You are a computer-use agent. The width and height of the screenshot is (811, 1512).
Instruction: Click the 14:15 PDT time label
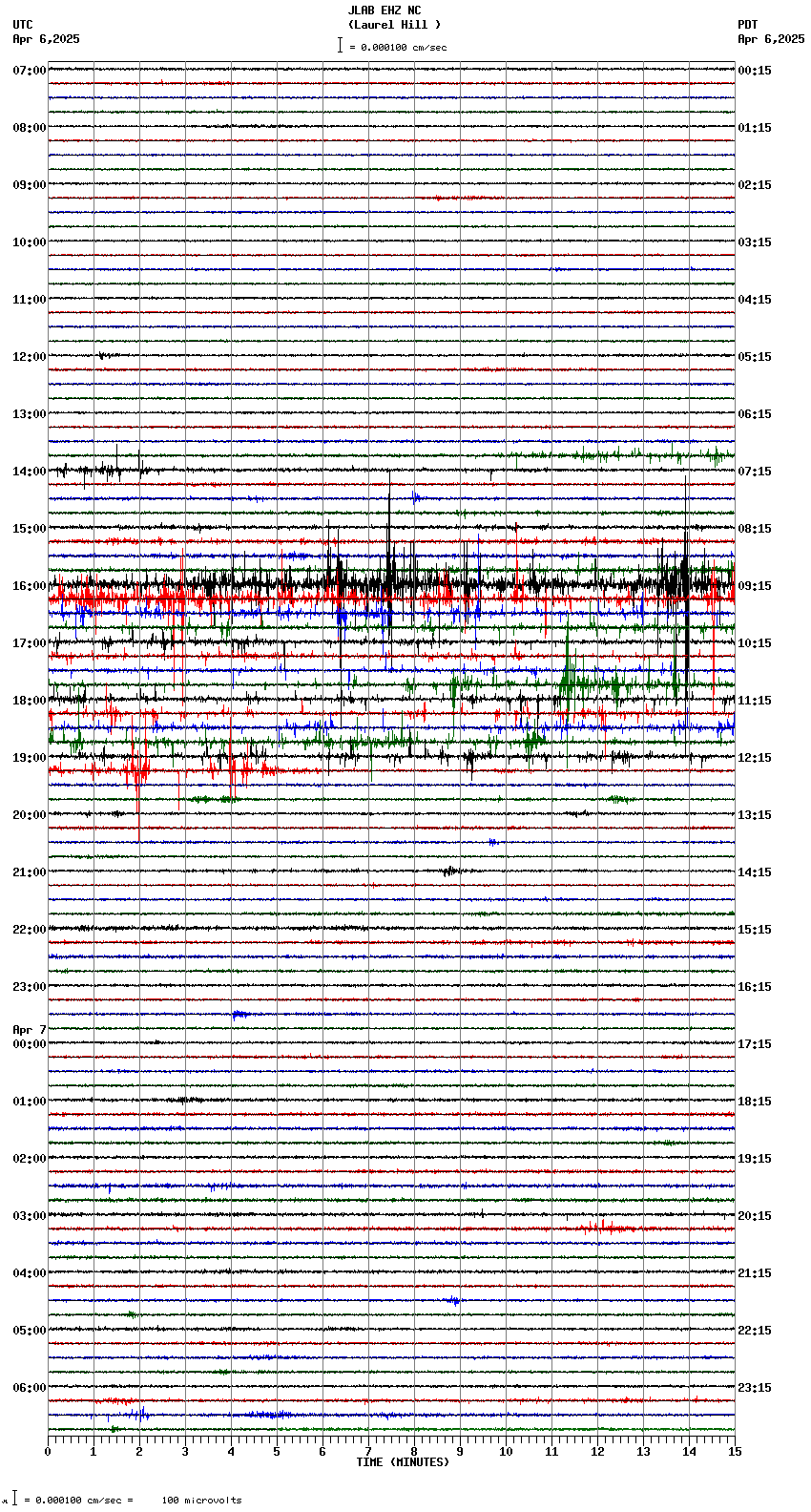(x=755, y=872)
